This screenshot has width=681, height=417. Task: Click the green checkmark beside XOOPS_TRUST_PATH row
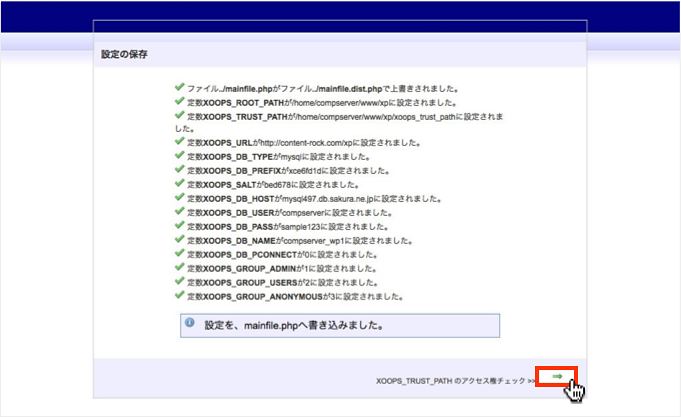point(179,115)
